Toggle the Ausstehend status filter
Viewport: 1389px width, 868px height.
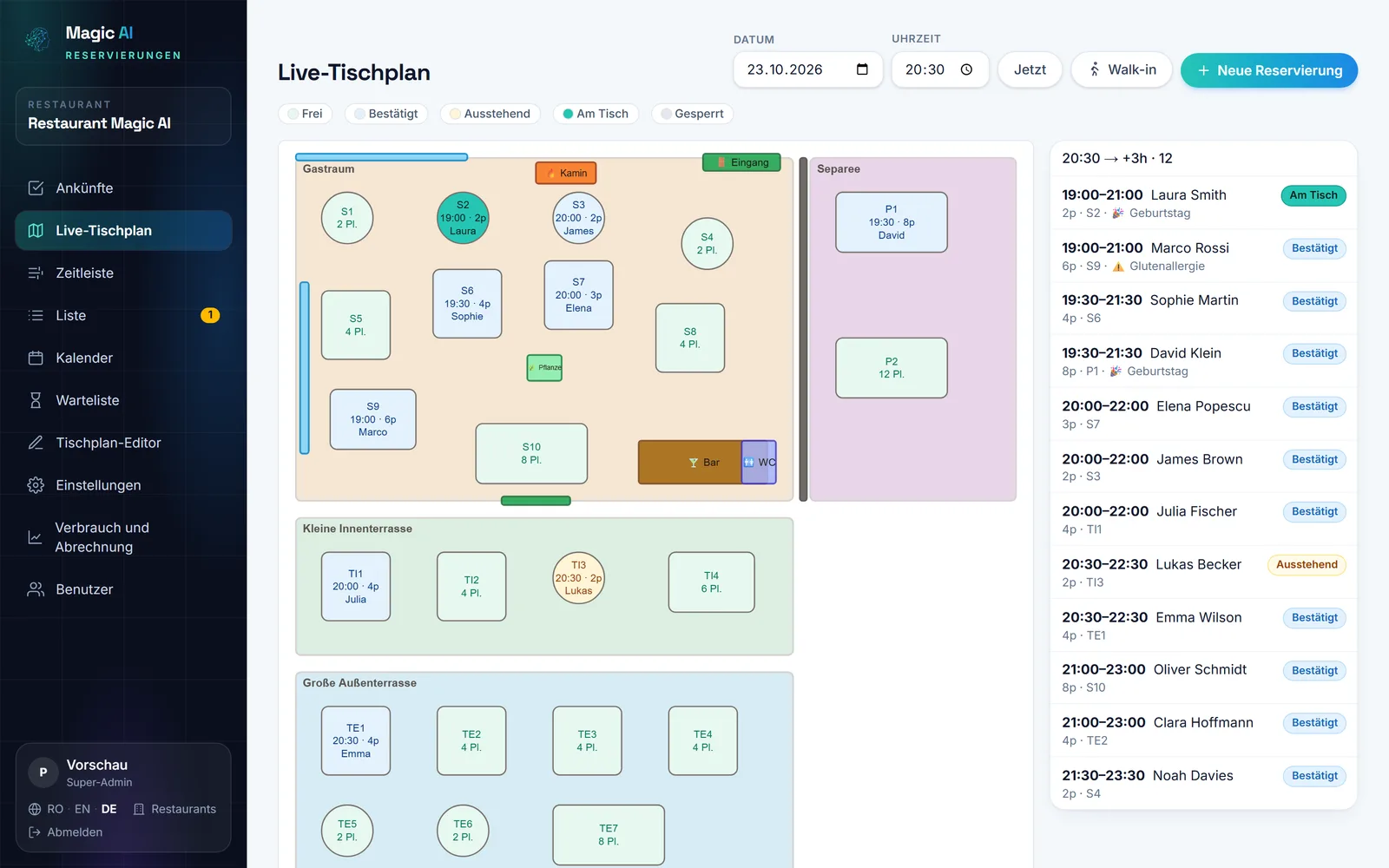(490, 114)
